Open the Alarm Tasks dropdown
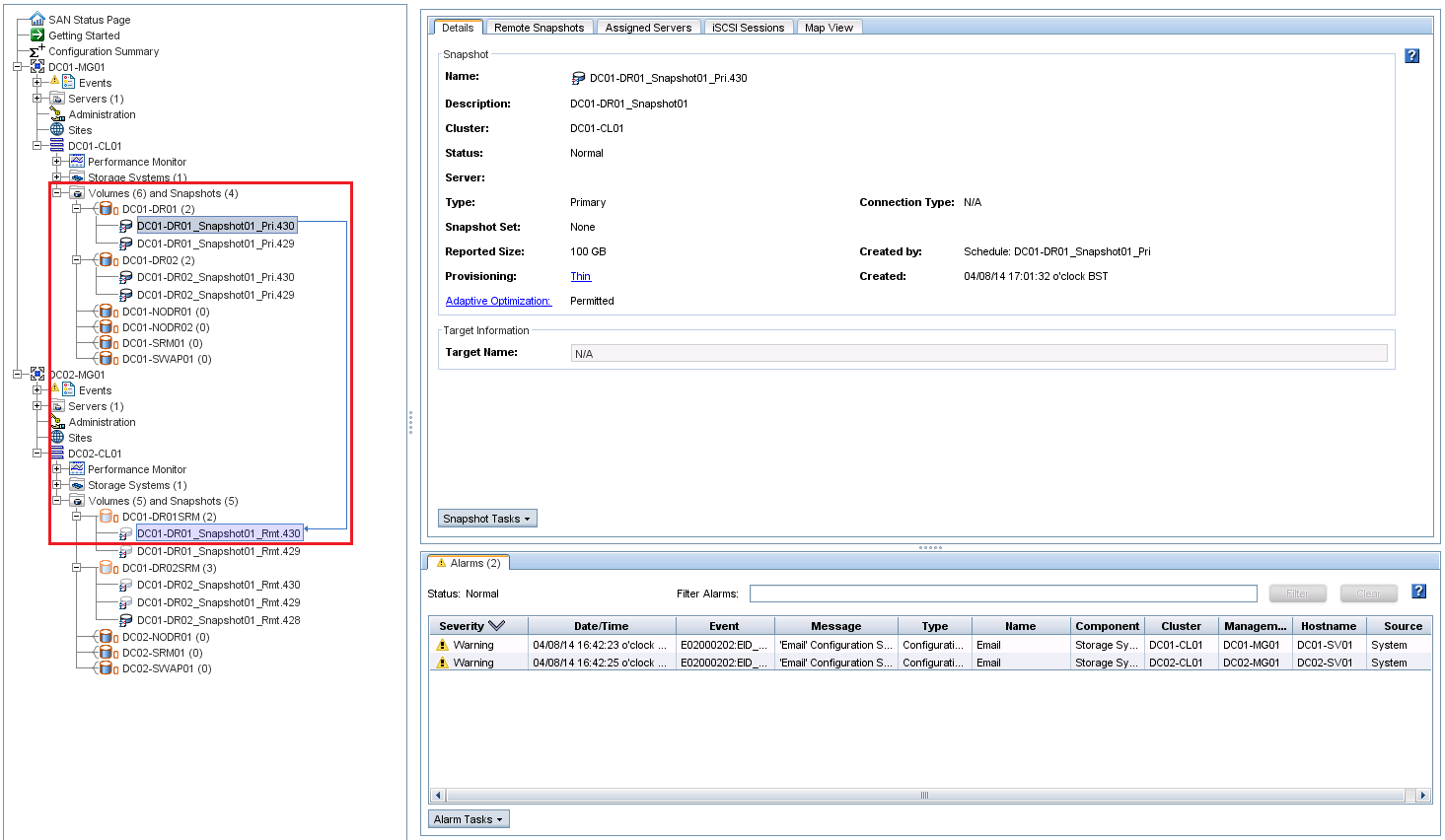The image size is (1445, 840). pyautogui.click(x=470, y=819)
